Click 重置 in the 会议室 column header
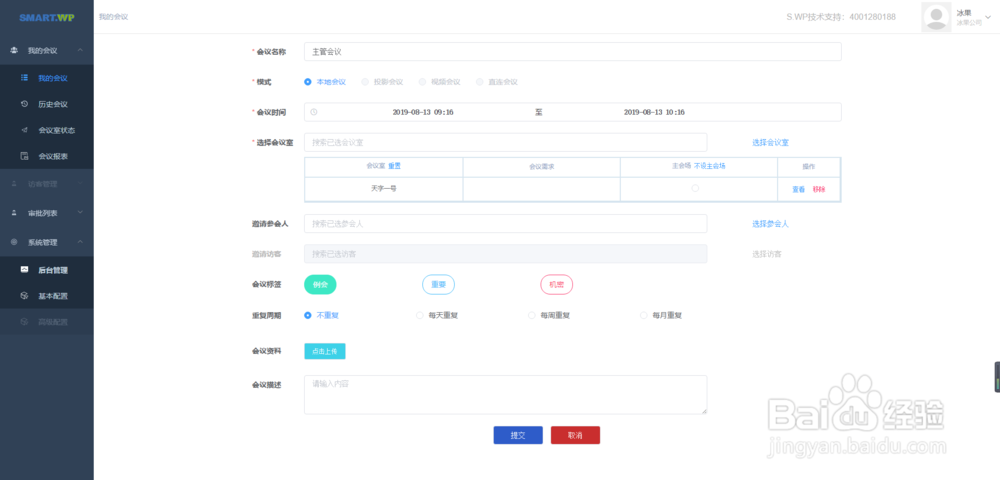 (395, 166)
